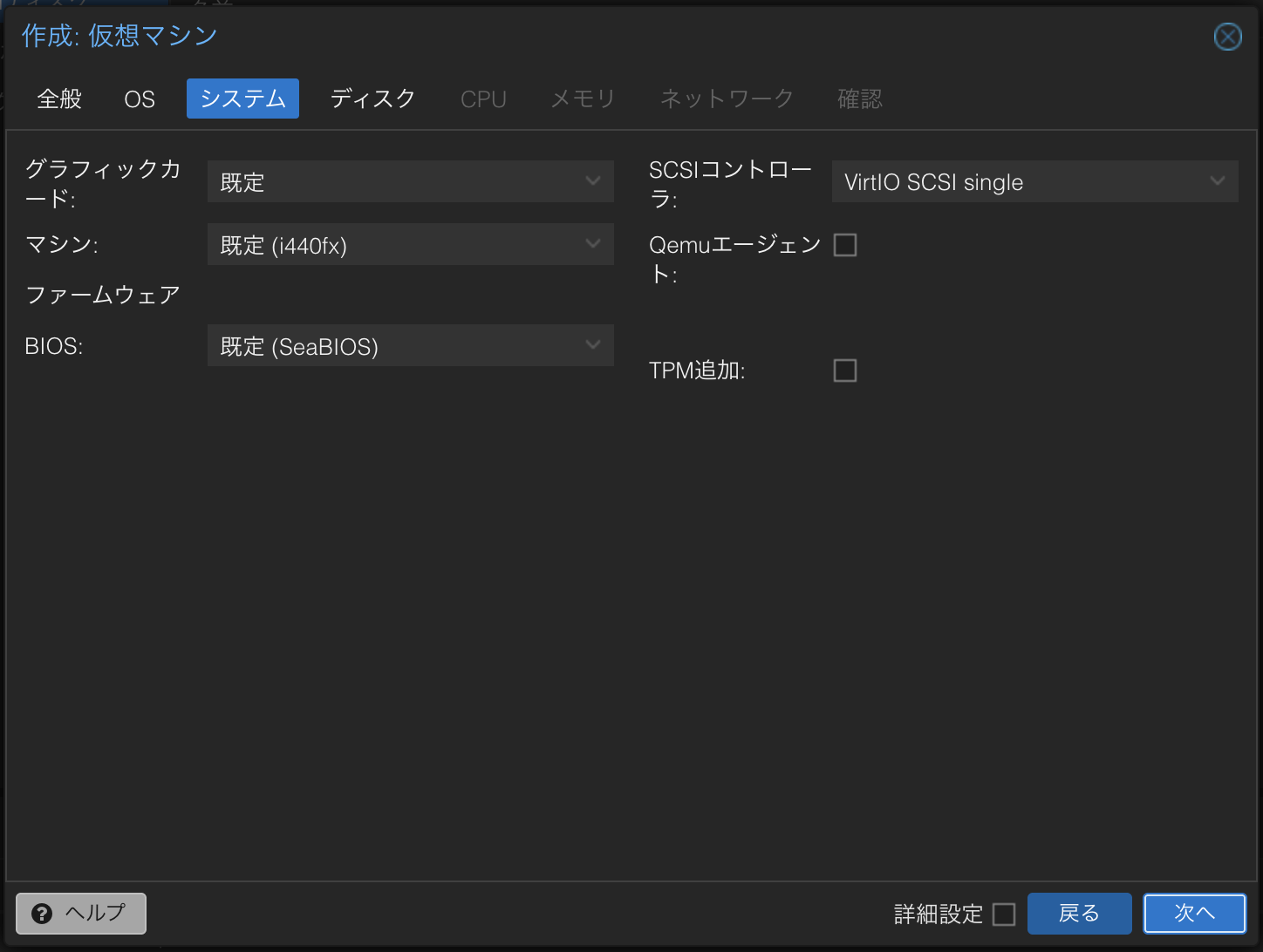This screenshot has width=1263, height=952.
Task: Enable the Qemuエージェント checkbox
Action: tap(845, 245)
